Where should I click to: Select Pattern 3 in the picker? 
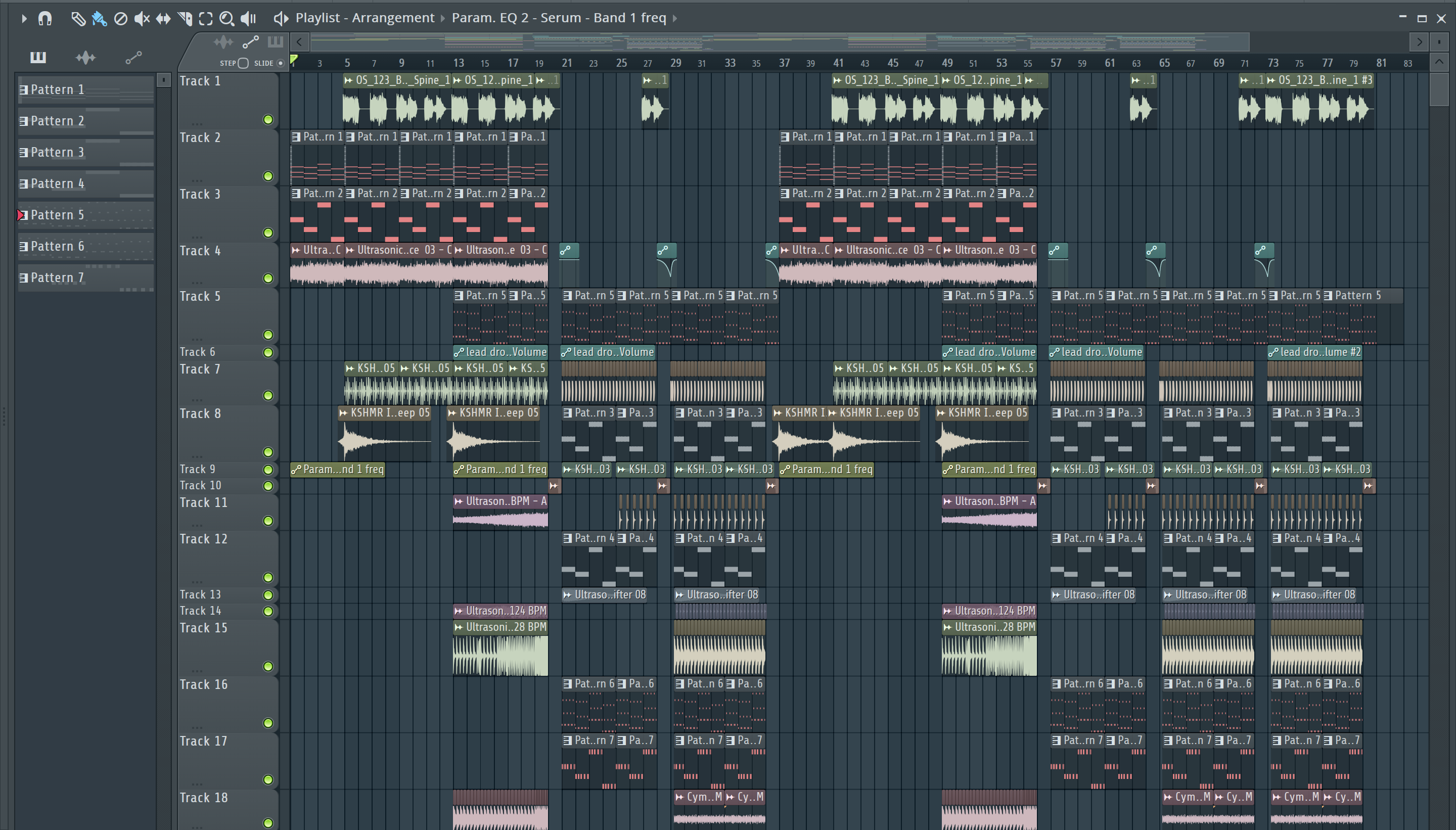click(85, 152)
